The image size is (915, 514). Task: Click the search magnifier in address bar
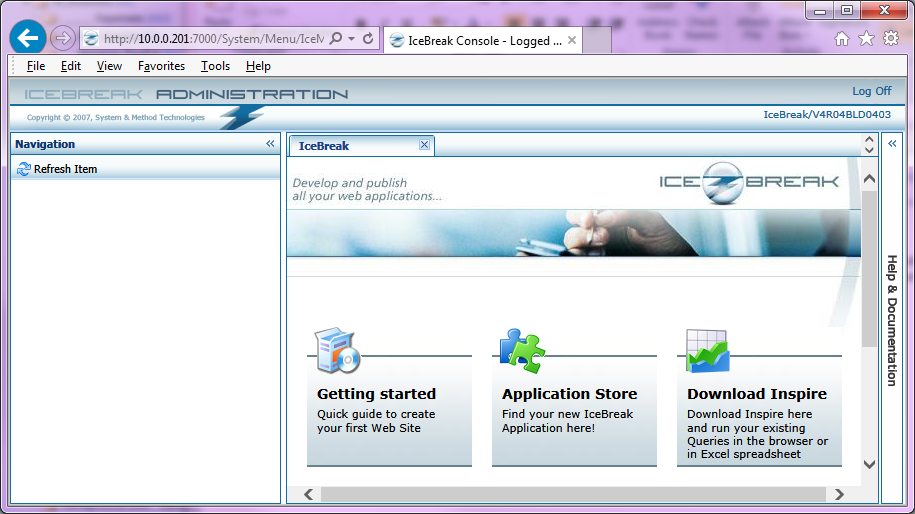click(336, 39)
